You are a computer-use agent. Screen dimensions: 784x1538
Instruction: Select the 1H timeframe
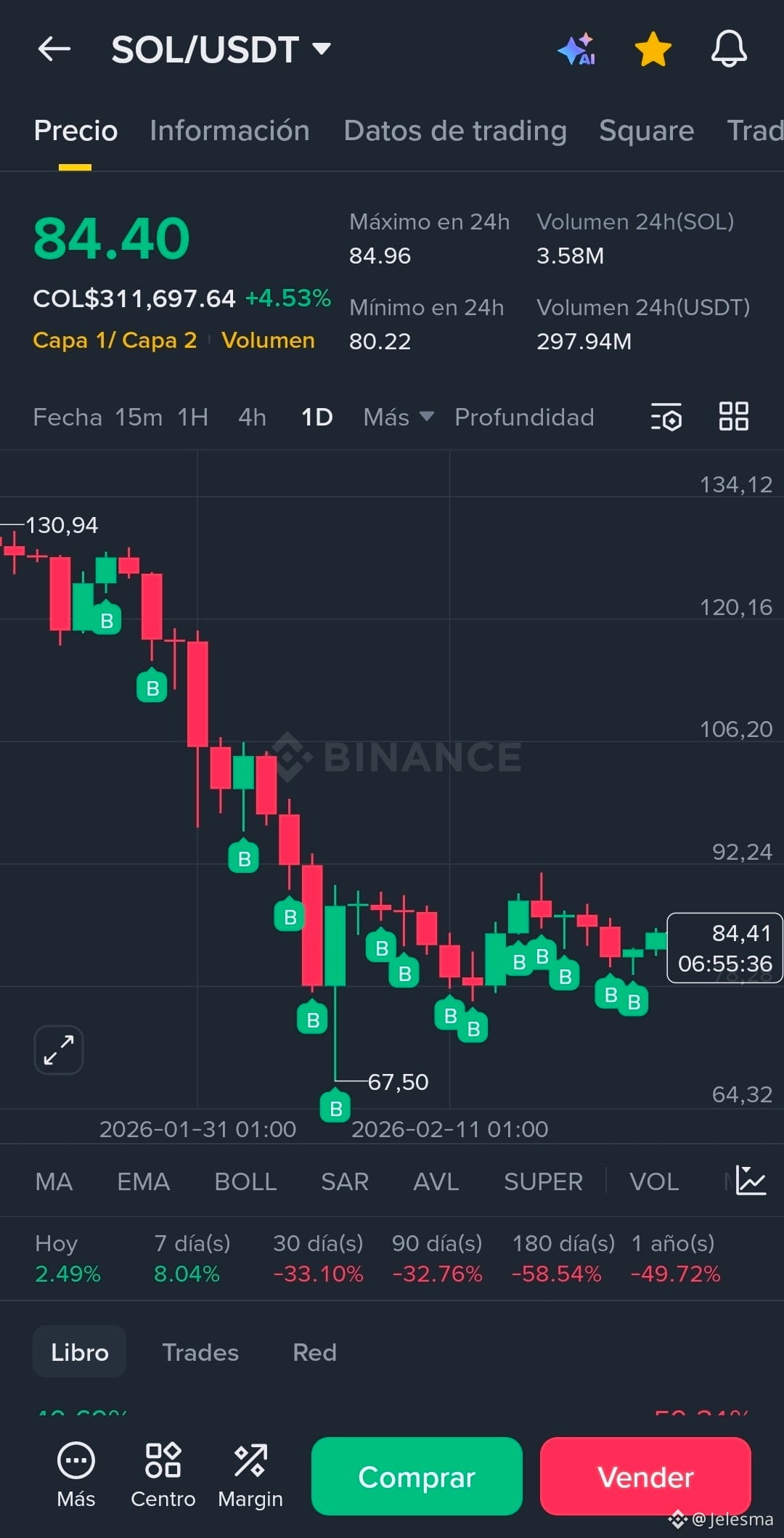click(193, 418)
